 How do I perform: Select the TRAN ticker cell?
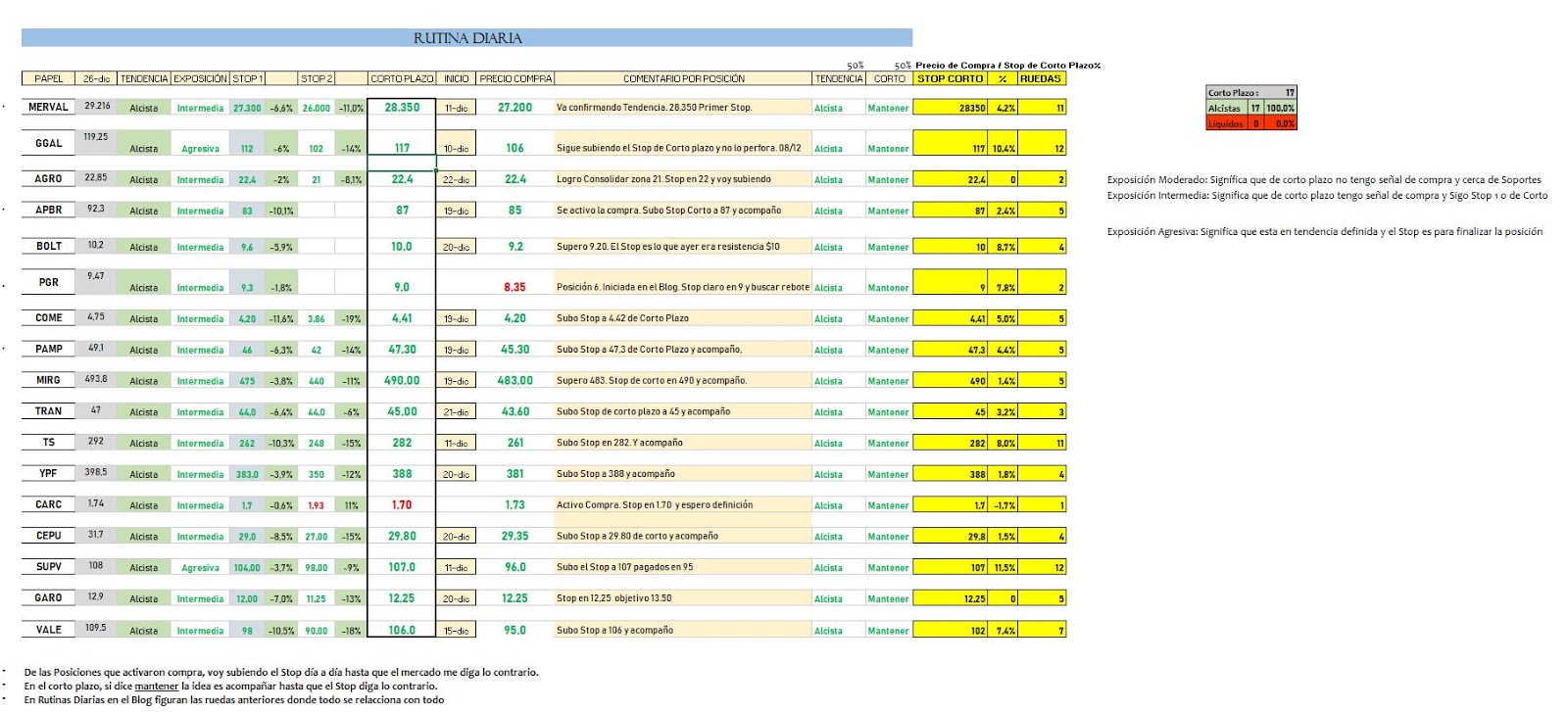pyautogui.click(x=48, y=411)
